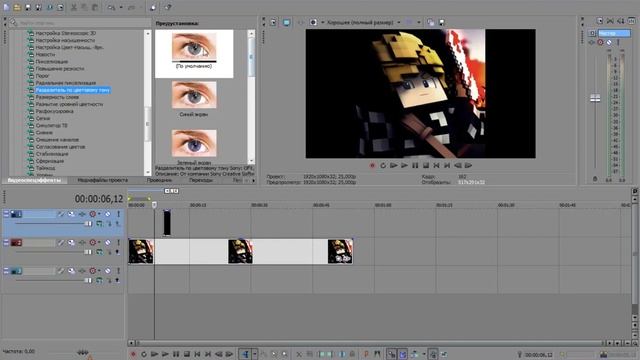Select the 'Новости' effect in the list
The width and height of the screenshot is (640, 360).
pos(45,54)
